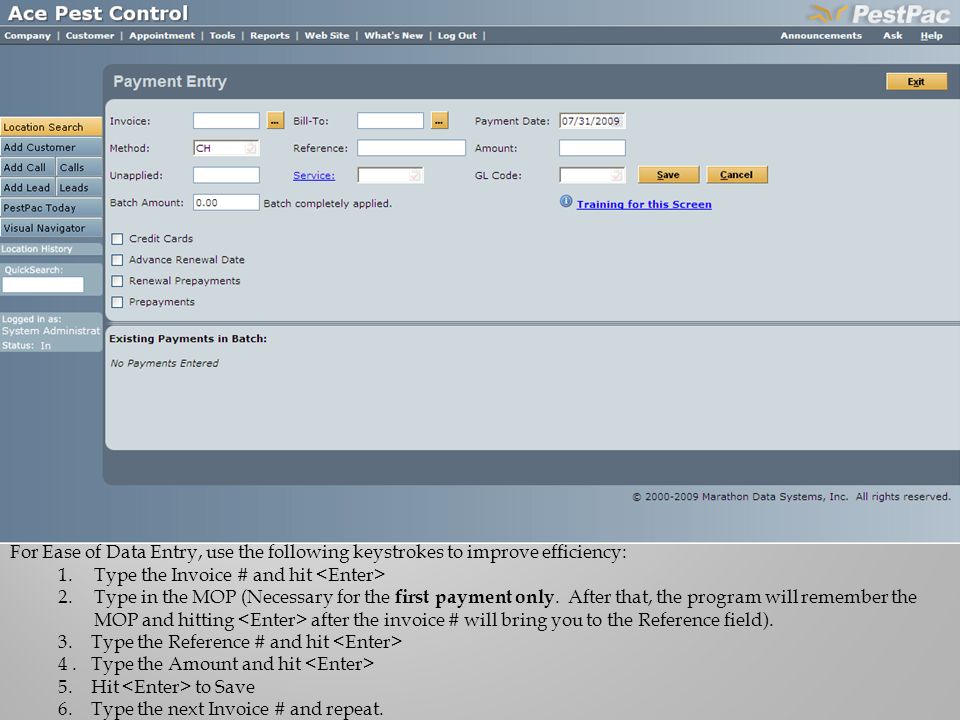Toggle the Renewal Prepayments checkbox

(x=118, y=281)
